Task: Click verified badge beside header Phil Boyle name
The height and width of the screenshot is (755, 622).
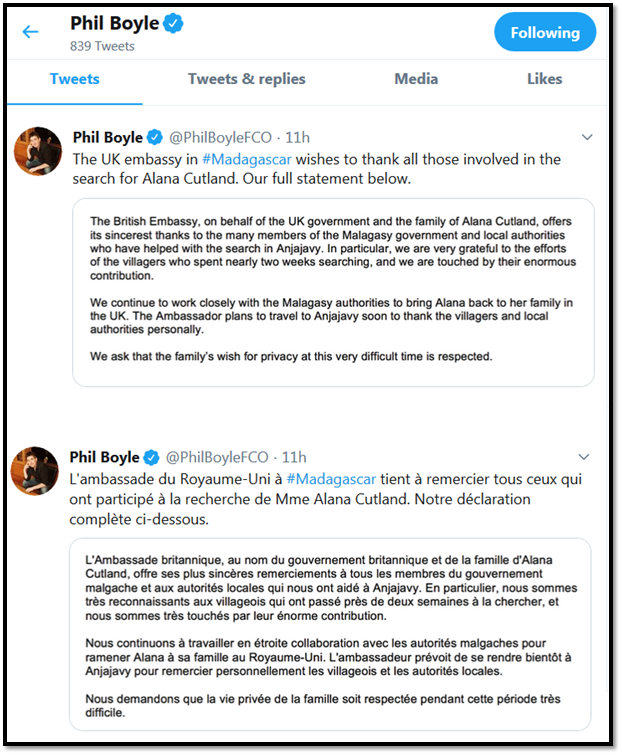Action: coord(173,23)
